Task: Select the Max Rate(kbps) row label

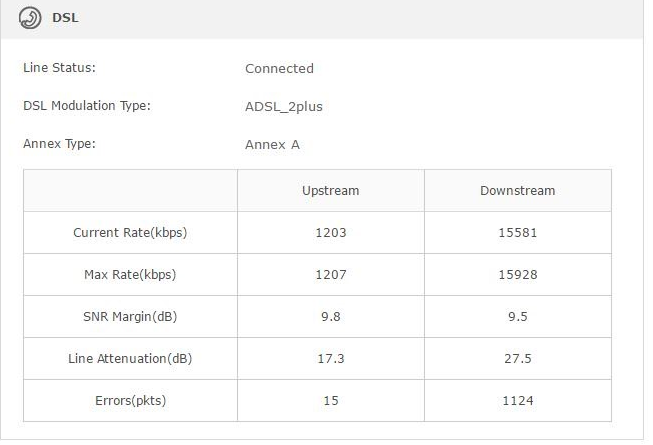Action: pos(130,275)
